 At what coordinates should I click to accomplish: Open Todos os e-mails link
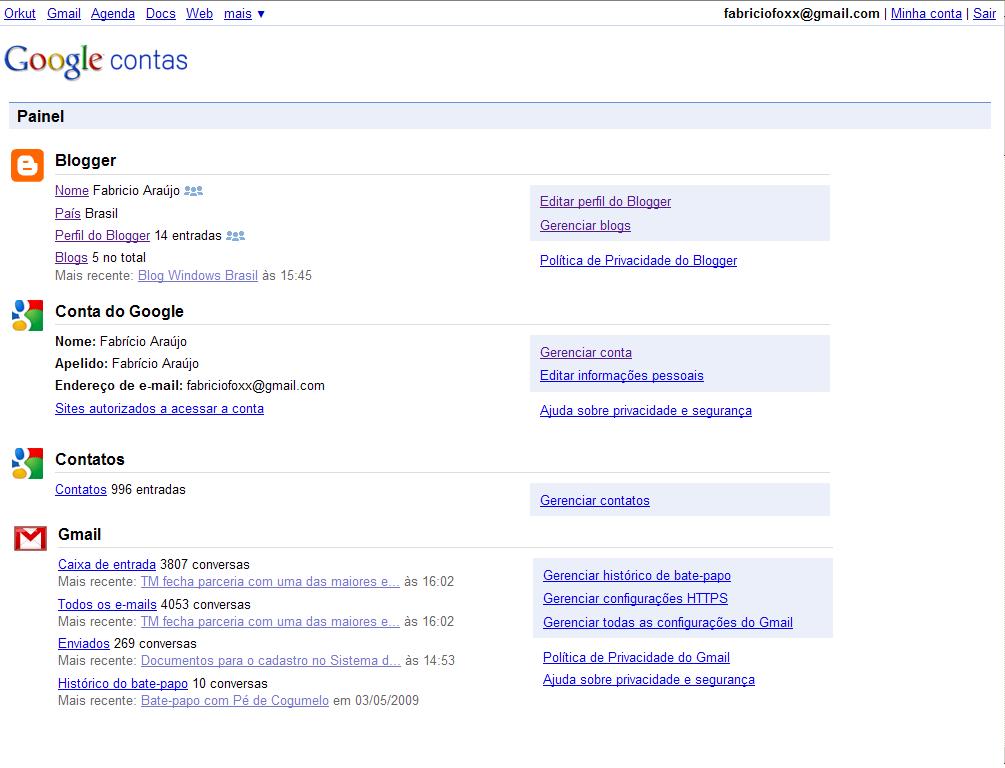pos(107,605)
